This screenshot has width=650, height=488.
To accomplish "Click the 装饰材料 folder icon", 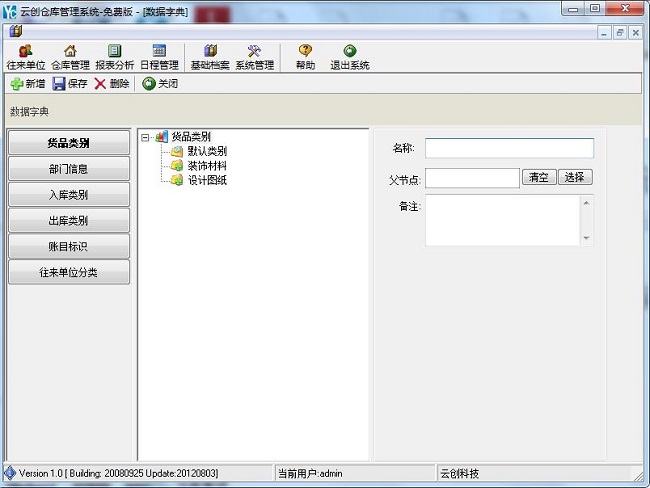I will tap(177, 165).
